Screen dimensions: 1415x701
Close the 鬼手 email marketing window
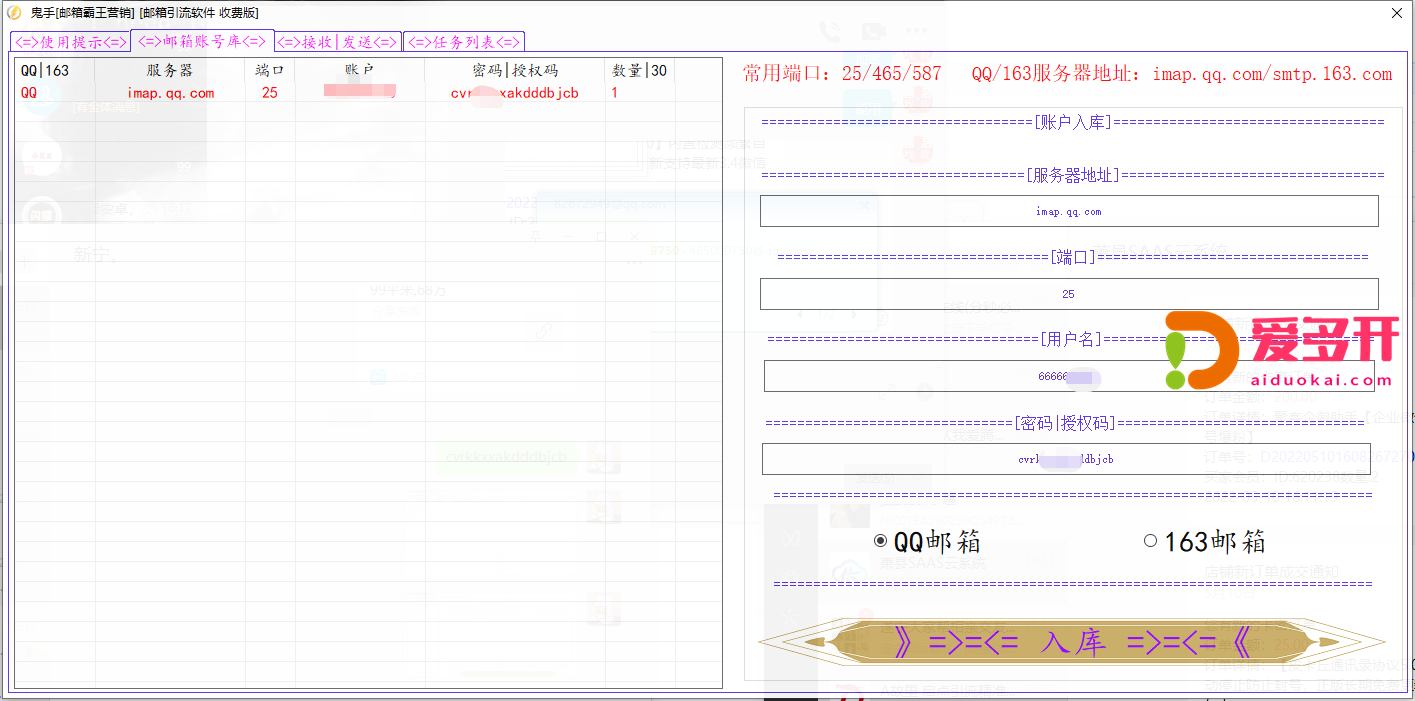coord(1396,13)
